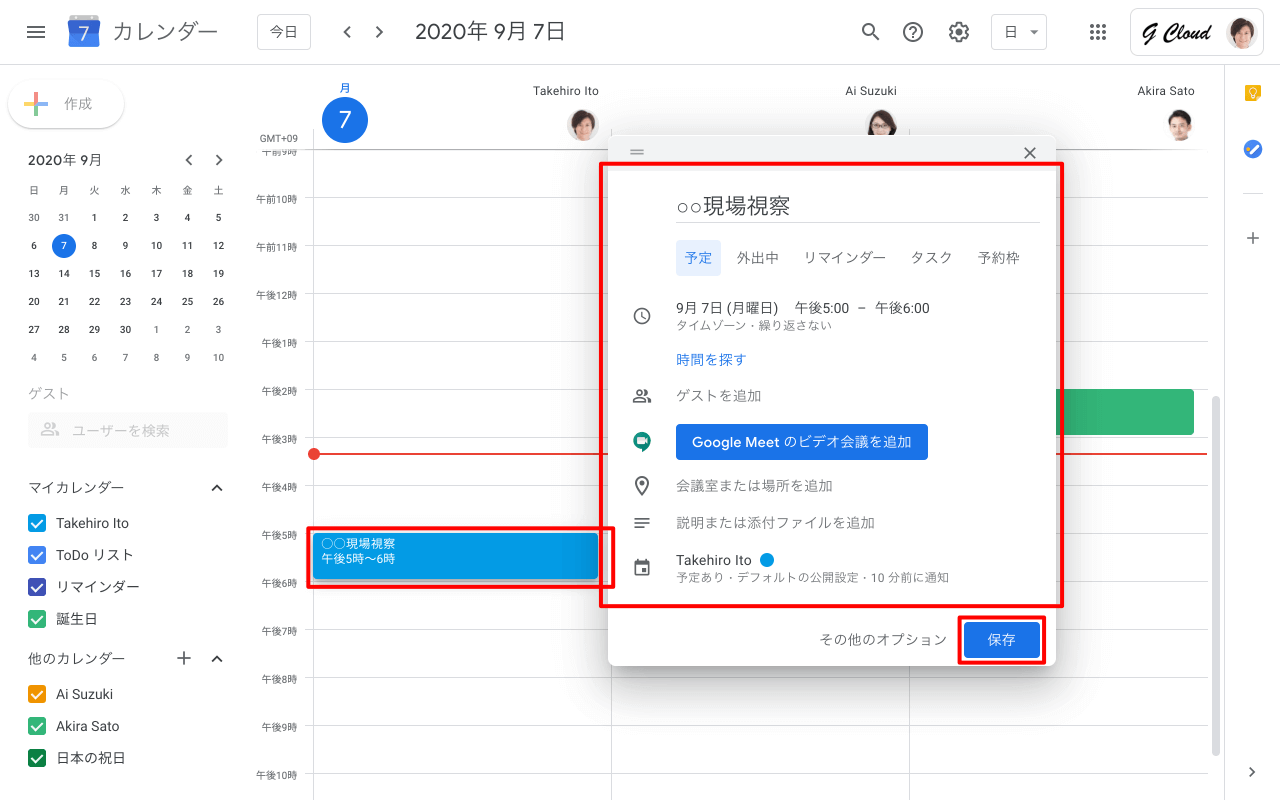Toggle the Akira Sato calendar checkbox

point(37,726)
